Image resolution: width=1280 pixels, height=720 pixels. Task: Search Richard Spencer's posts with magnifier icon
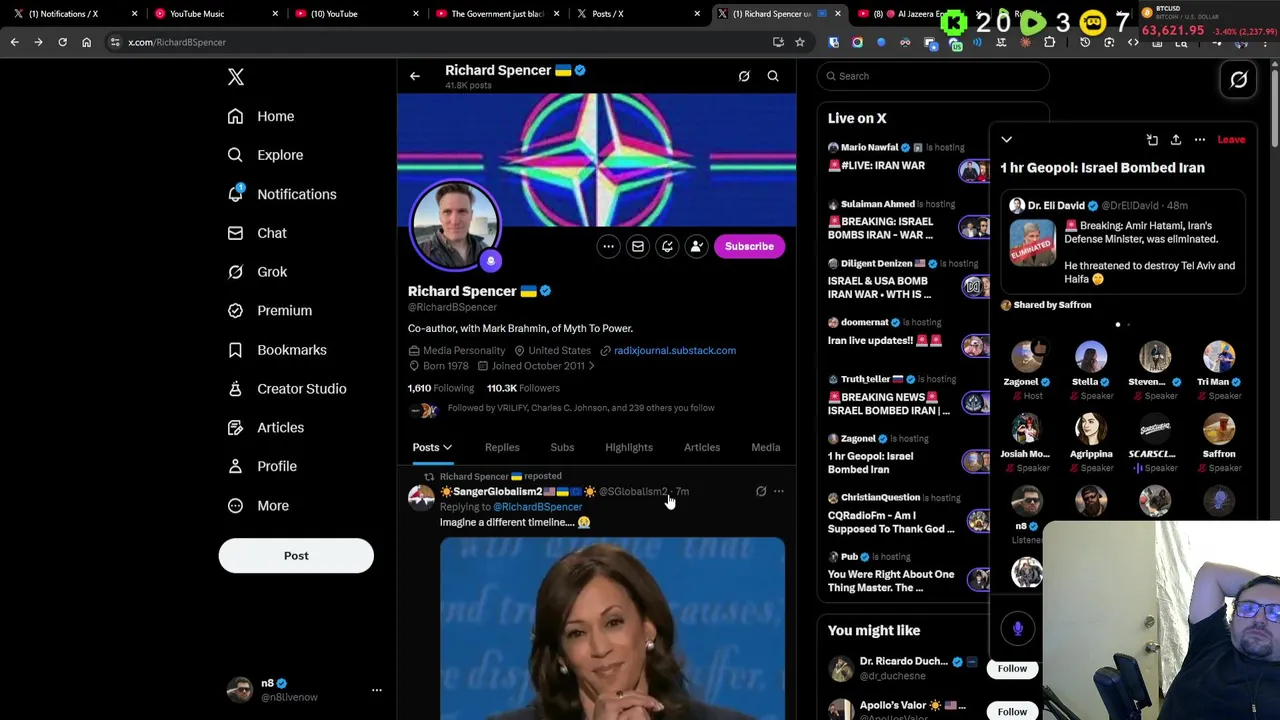click(773, 76)
